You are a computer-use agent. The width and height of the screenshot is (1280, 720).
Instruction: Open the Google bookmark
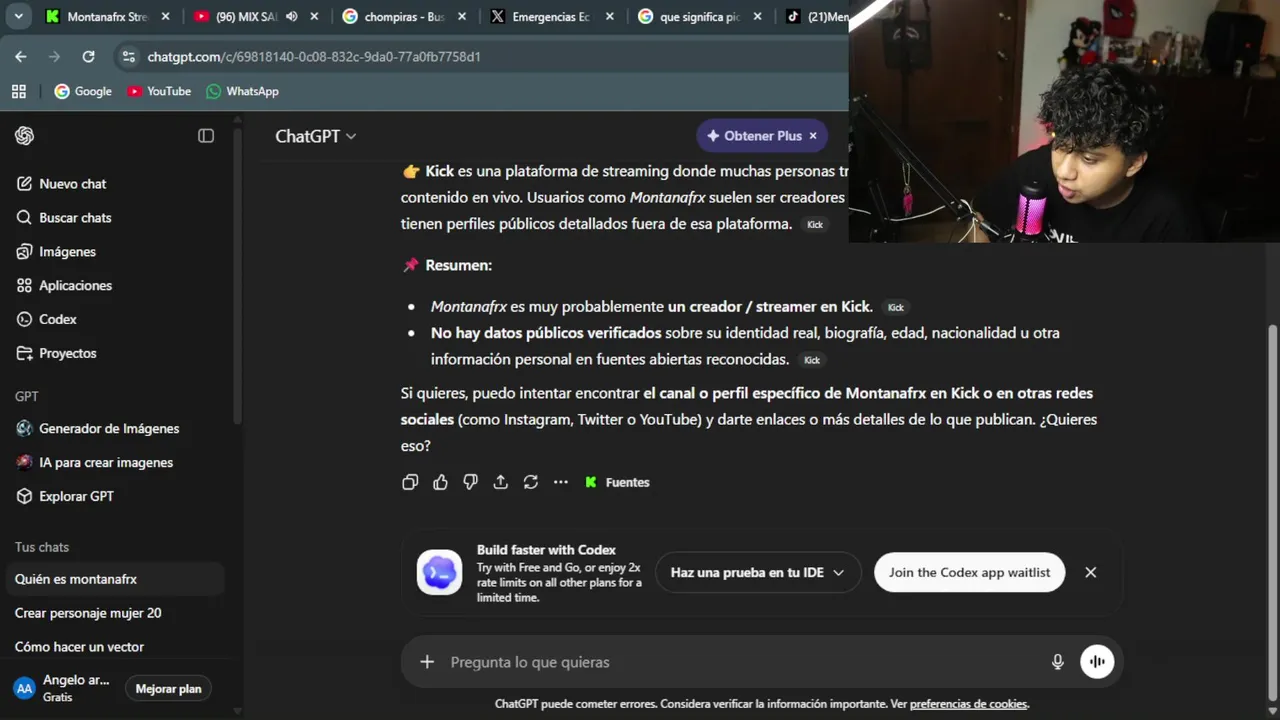coord(83,91)
